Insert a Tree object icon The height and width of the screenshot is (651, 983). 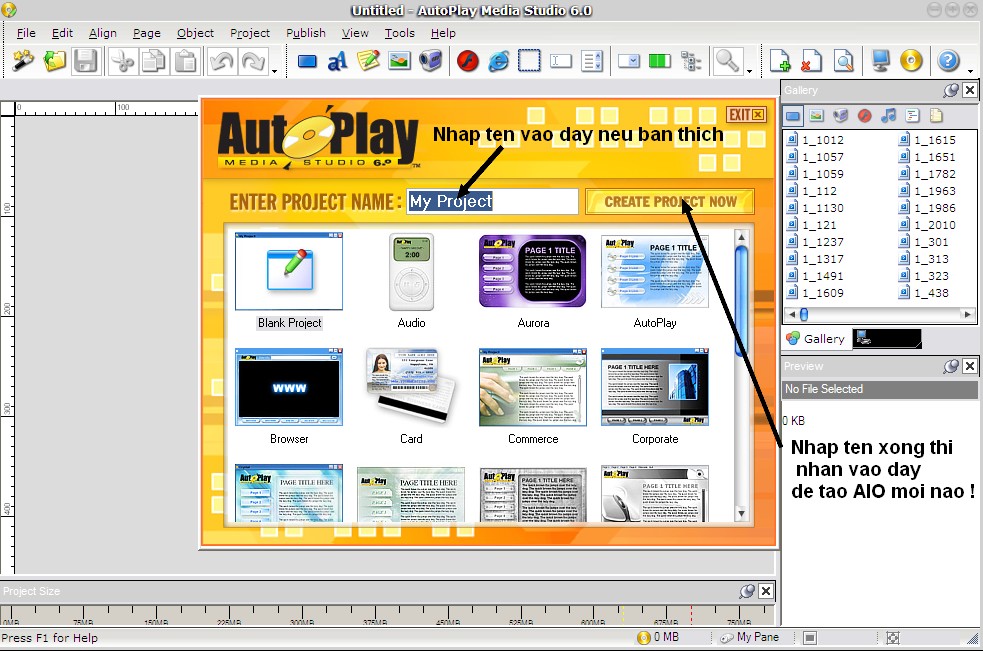coord(691,61)
